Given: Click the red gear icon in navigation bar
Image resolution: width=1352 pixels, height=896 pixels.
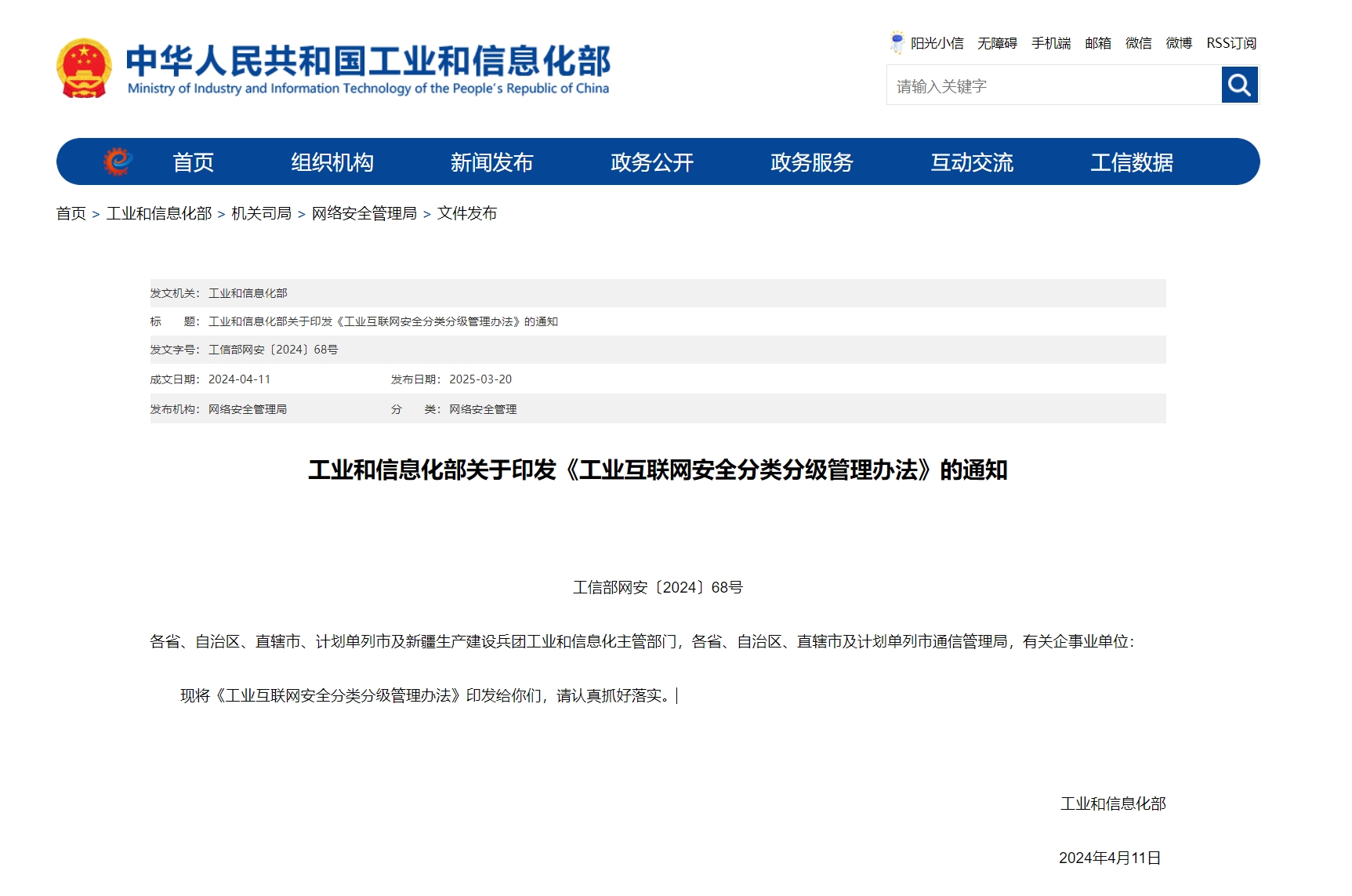Looking at the screenshot, I should click(118, 161).
